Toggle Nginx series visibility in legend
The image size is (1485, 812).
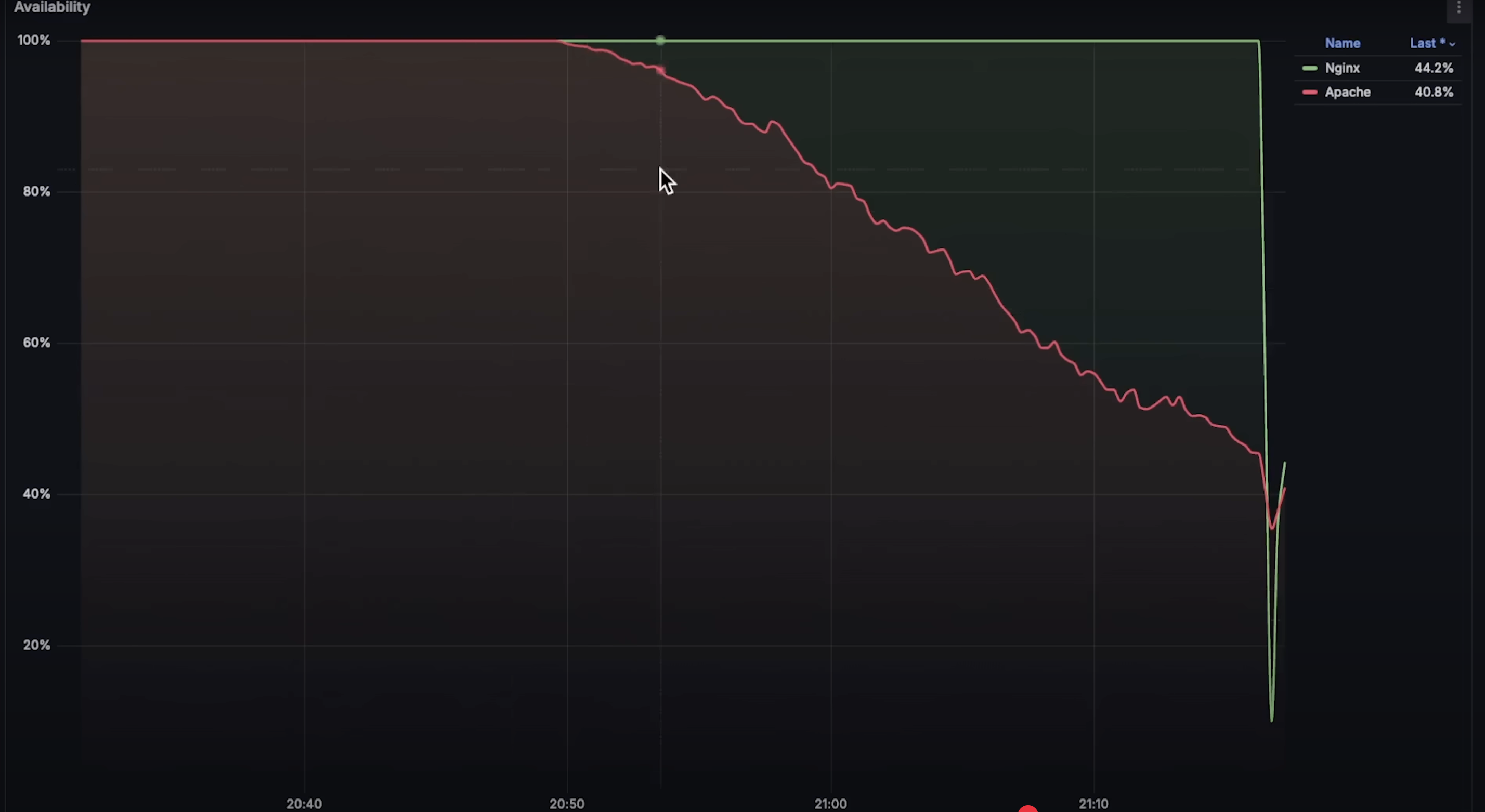[1342, 68]
